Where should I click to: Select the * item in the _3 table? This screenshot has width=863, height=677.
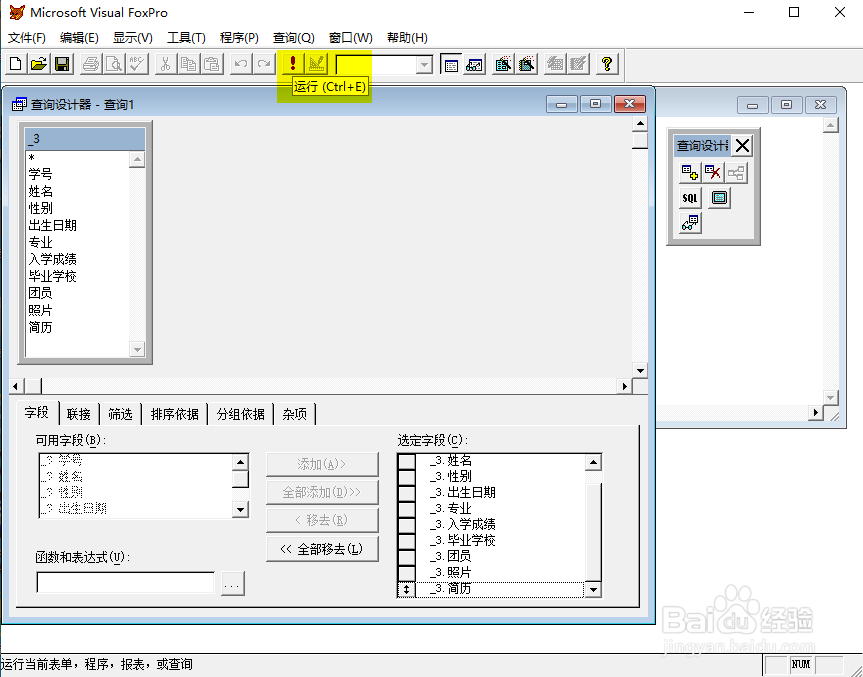click(x=32, y=159)
